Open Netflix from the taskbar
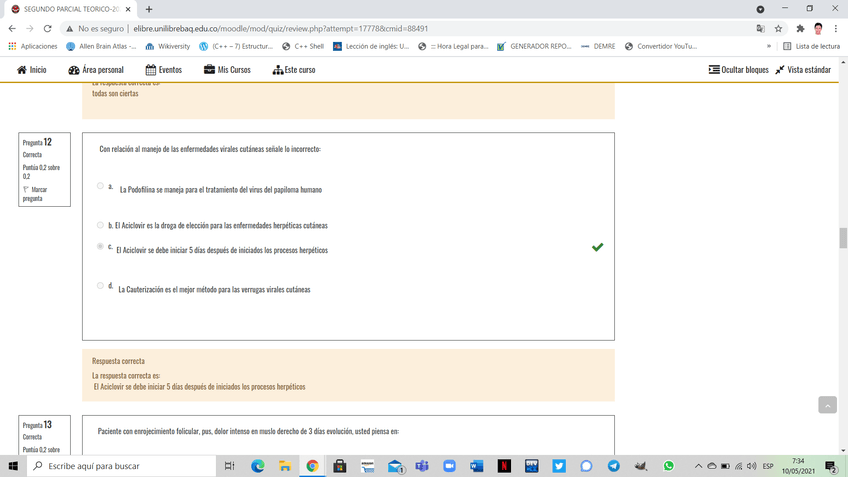This screenshot has height=477, width=848. pyautogui.click(x=504, y=466)
